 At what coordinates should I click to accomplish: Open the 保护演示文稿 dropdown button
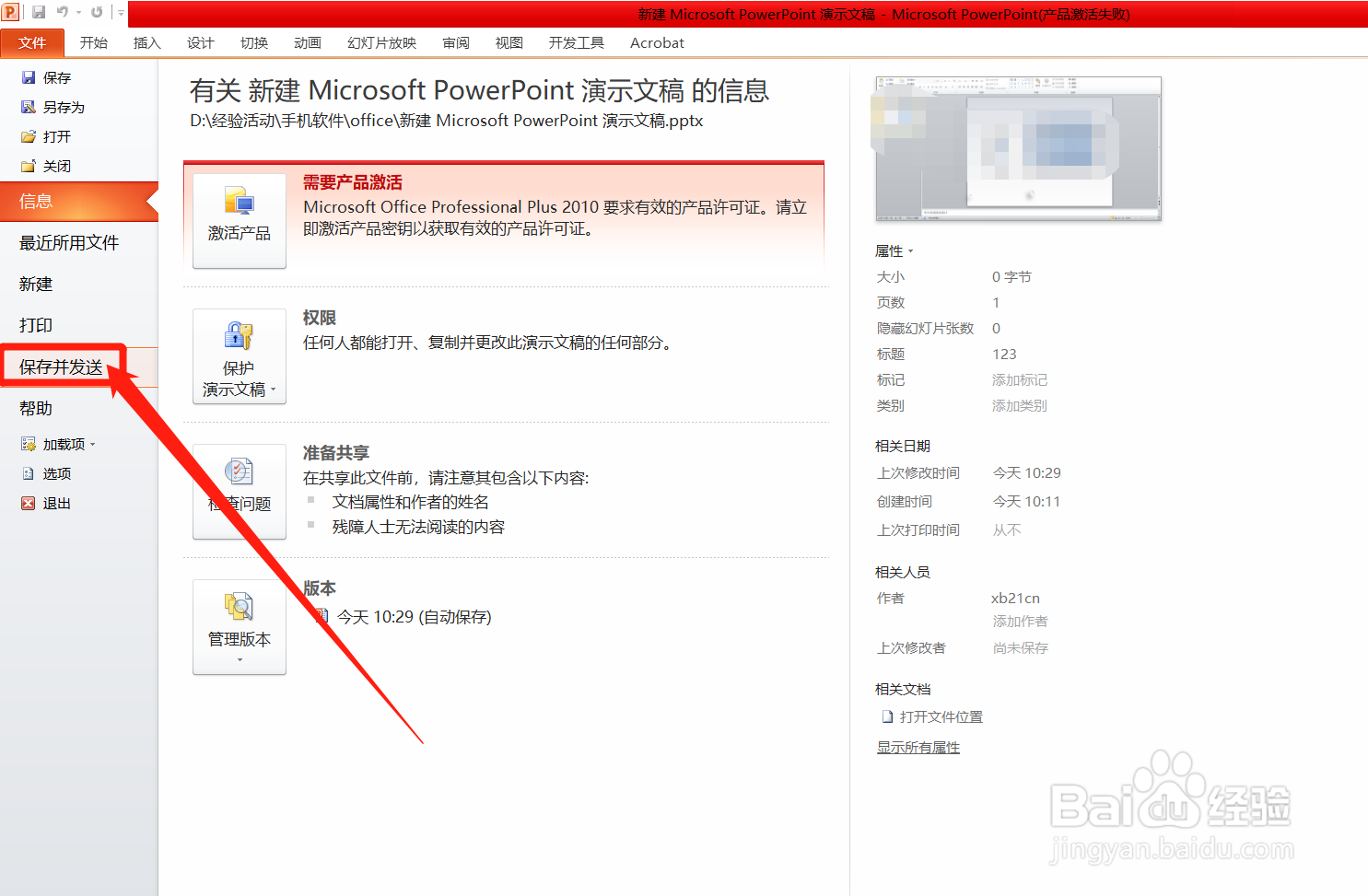click(x=240, y=355)
